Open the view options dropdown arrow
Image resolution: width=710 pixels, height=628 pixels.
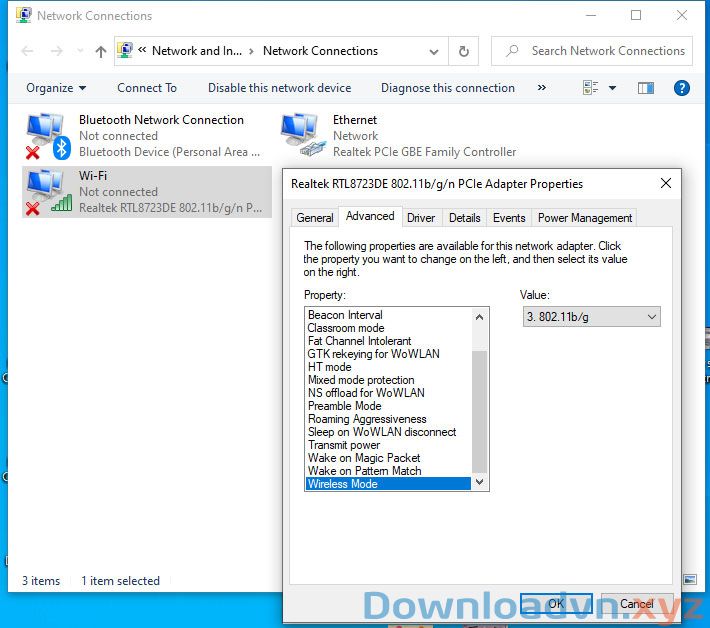(612, 88)
